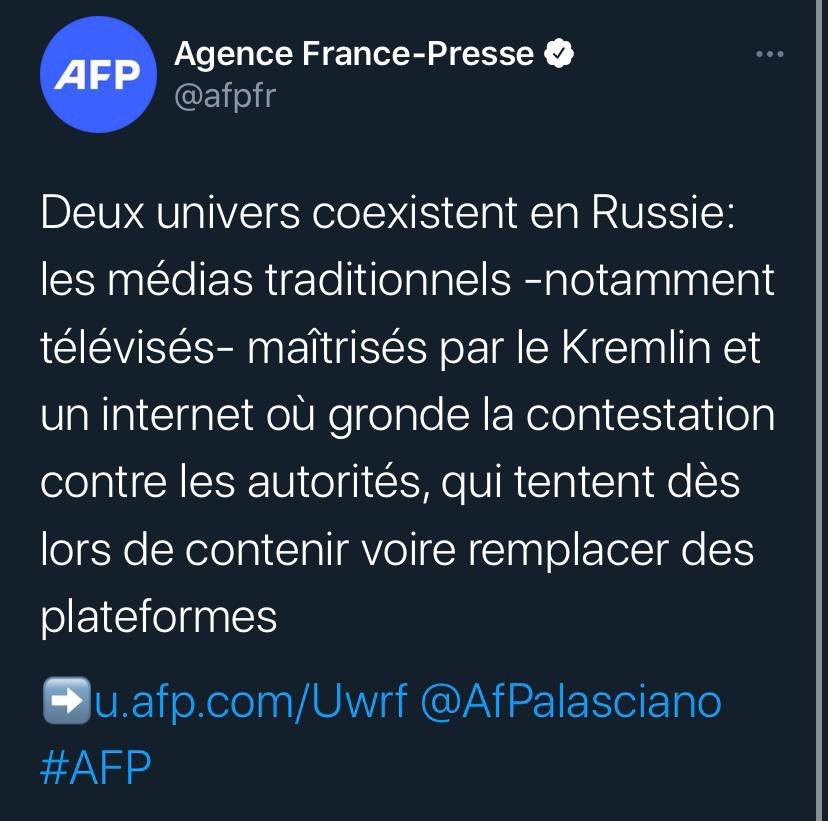This screenshot has width=828, height=821.
Task: Open the three-dot more options menu
Action: pos(769,54)
